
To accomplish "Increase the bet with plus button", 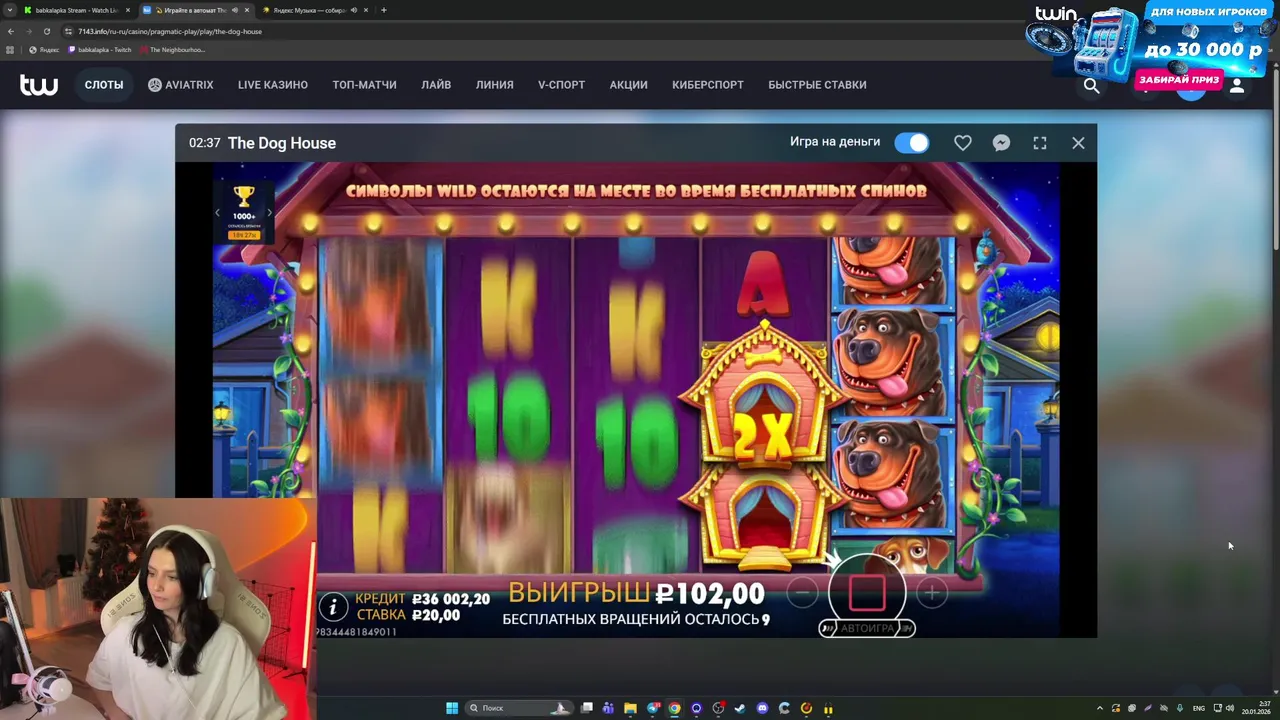I will point(931,593).
